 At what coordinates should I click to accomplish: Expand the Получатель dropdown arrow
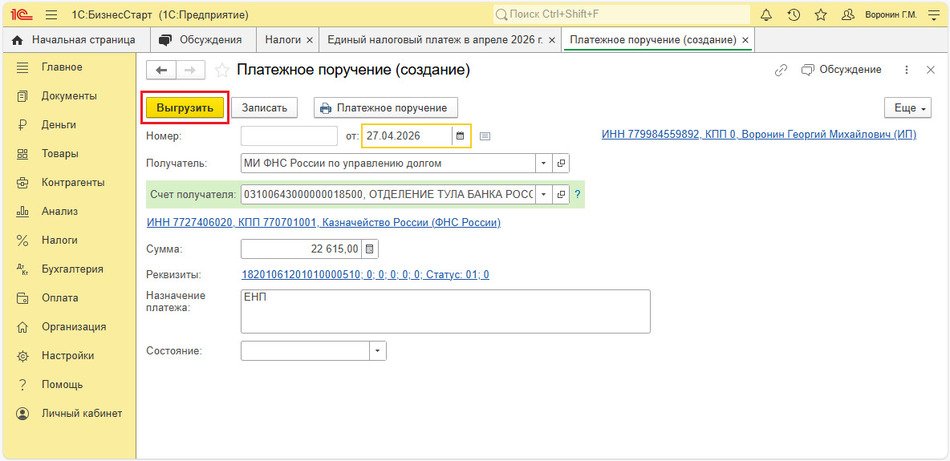543,163
